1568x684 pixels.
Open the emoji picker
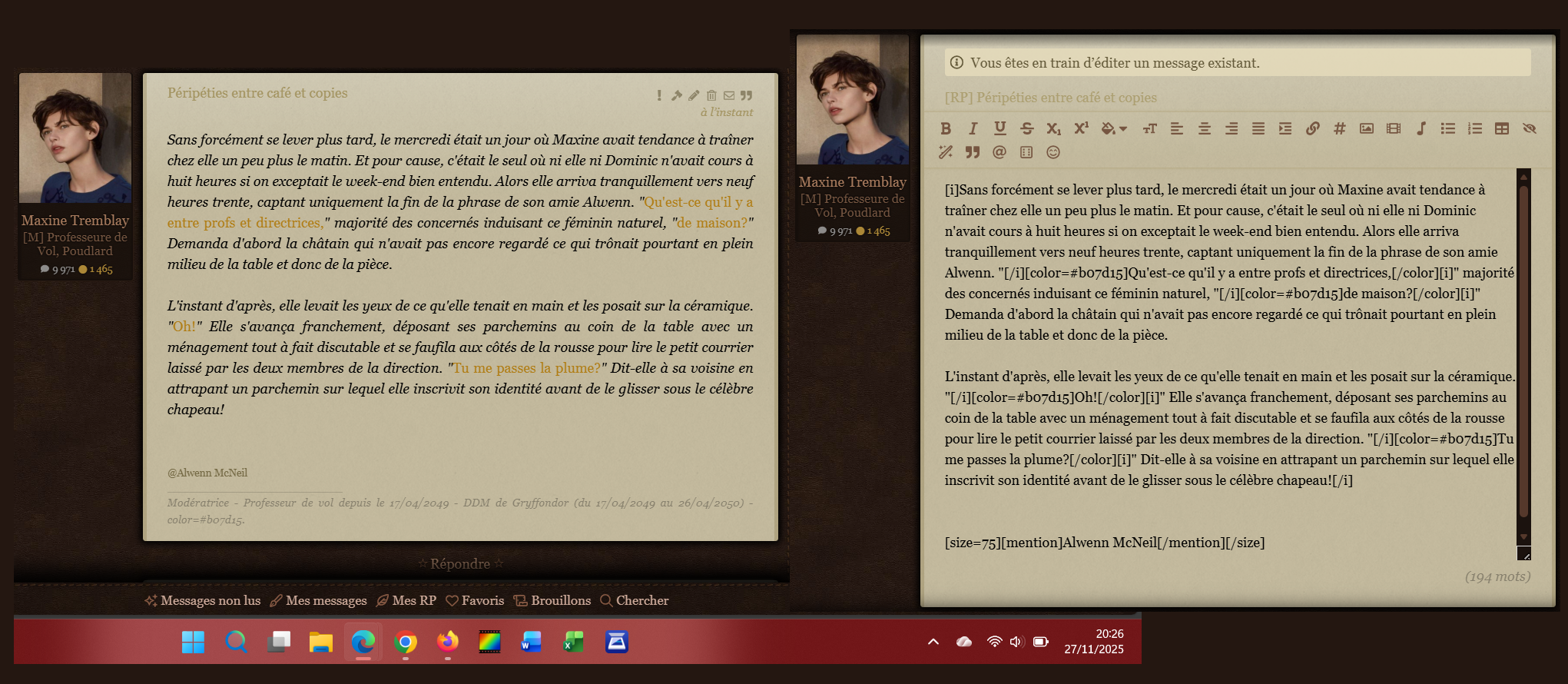pos(1053,152)
